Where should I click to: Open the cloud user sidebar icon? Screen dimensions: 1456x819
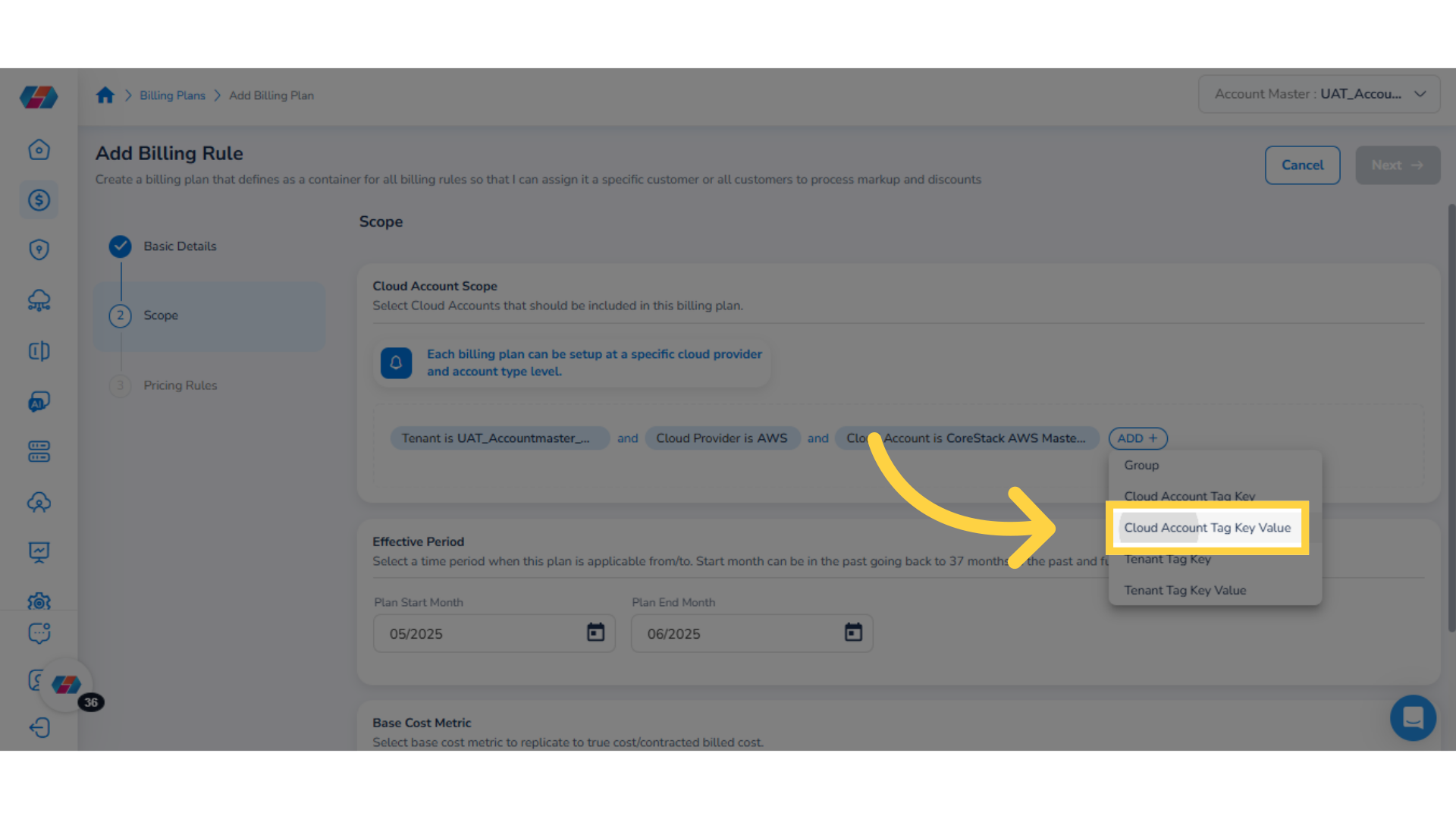[x=39, y=502]
